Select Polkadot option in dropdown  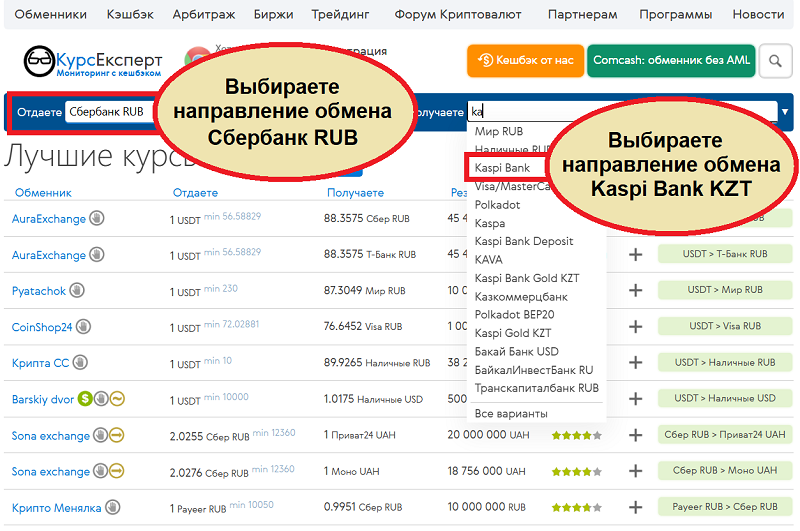coord(497,205)
